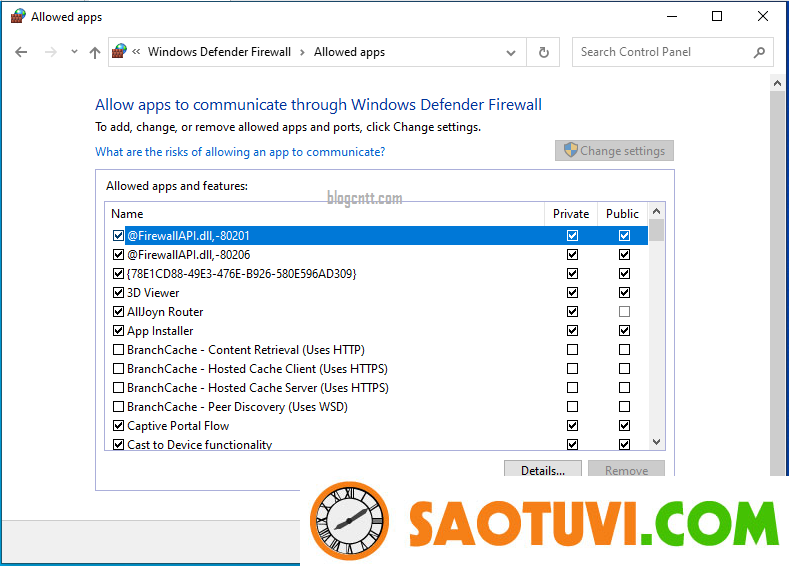Select Allowed apps breadcrumb segment

349,52
